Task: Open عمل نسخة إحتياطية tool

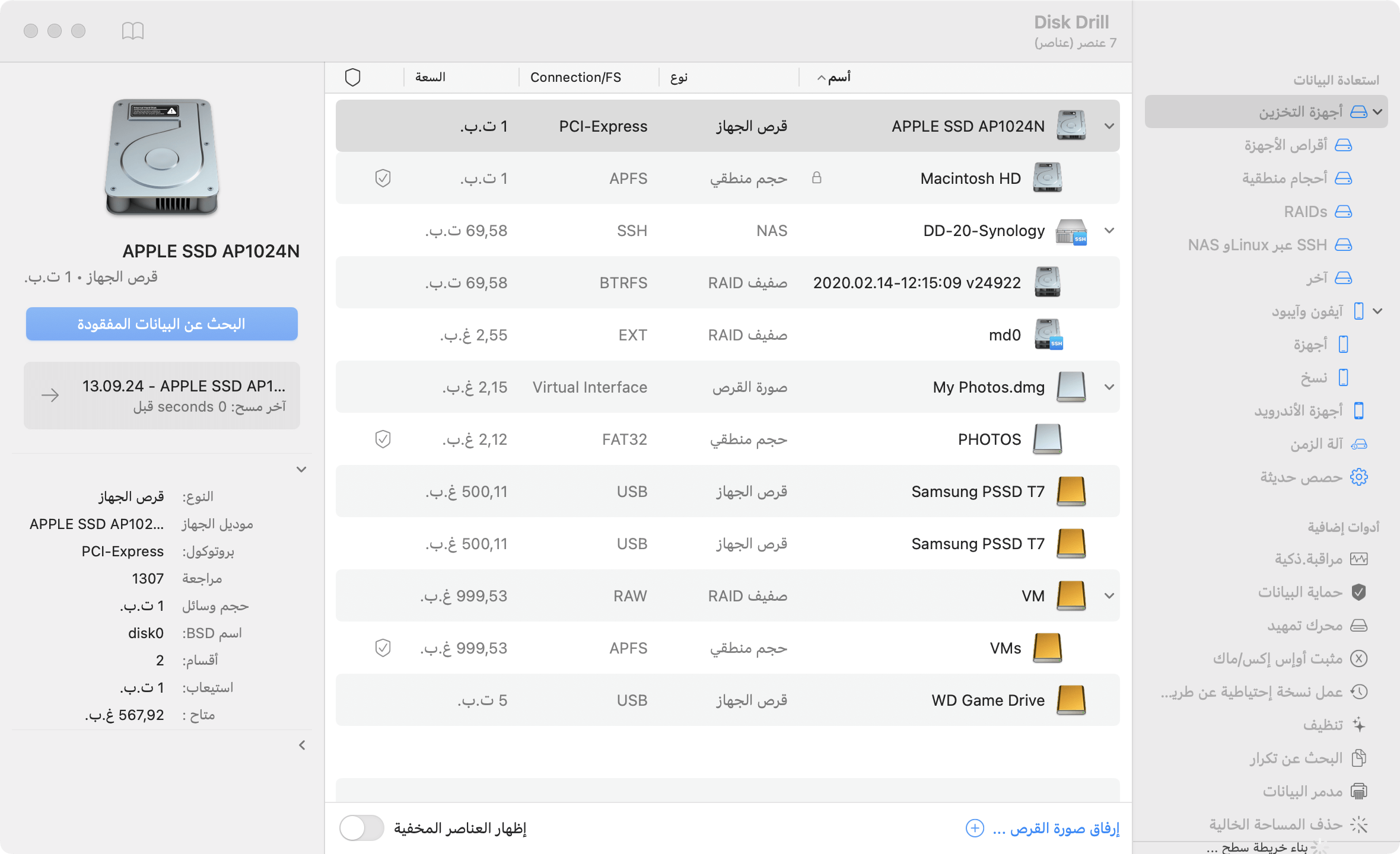Action: (x=1264, y=692)
